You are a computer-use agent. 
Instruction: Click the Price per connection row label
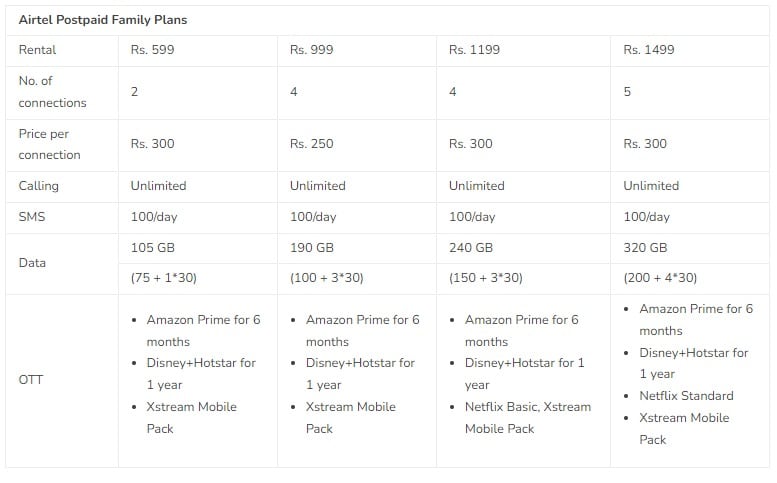[49, 144]
